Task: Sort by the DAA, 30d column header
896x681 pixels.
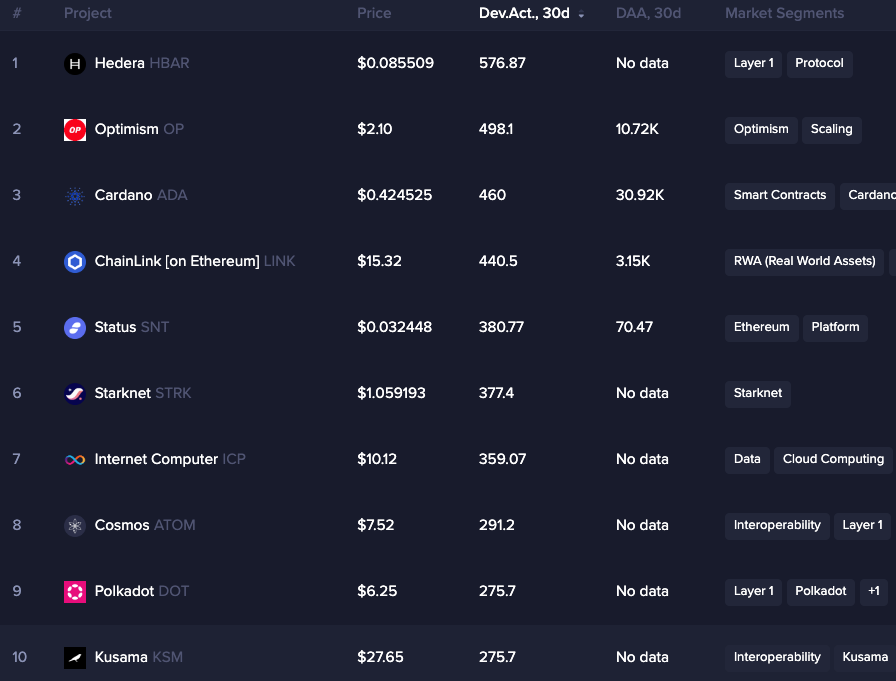Action: (x=648, y=13)
